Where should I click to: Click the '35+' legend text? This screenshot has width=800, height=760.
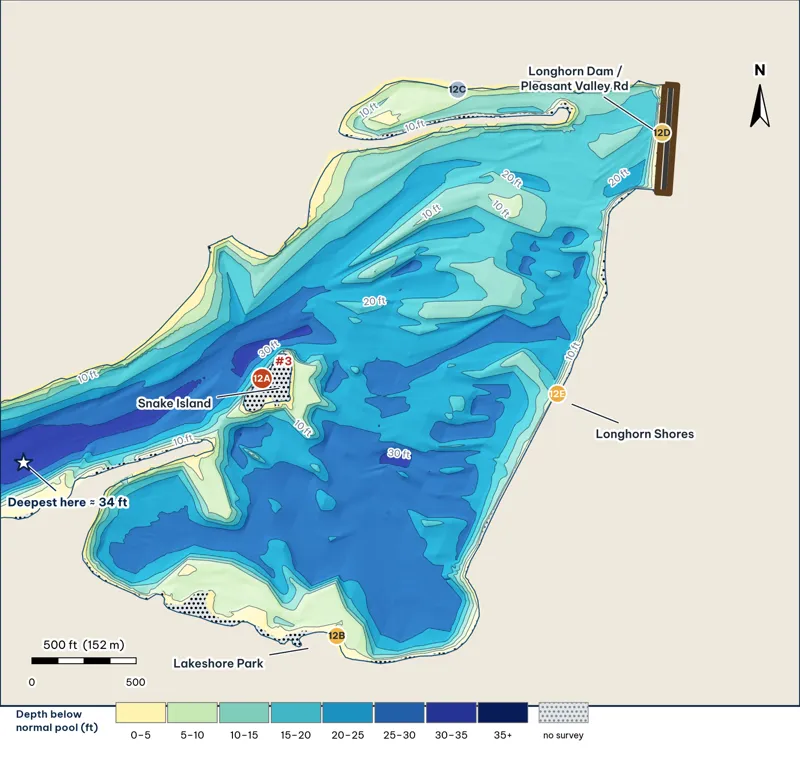coord(503,735)
